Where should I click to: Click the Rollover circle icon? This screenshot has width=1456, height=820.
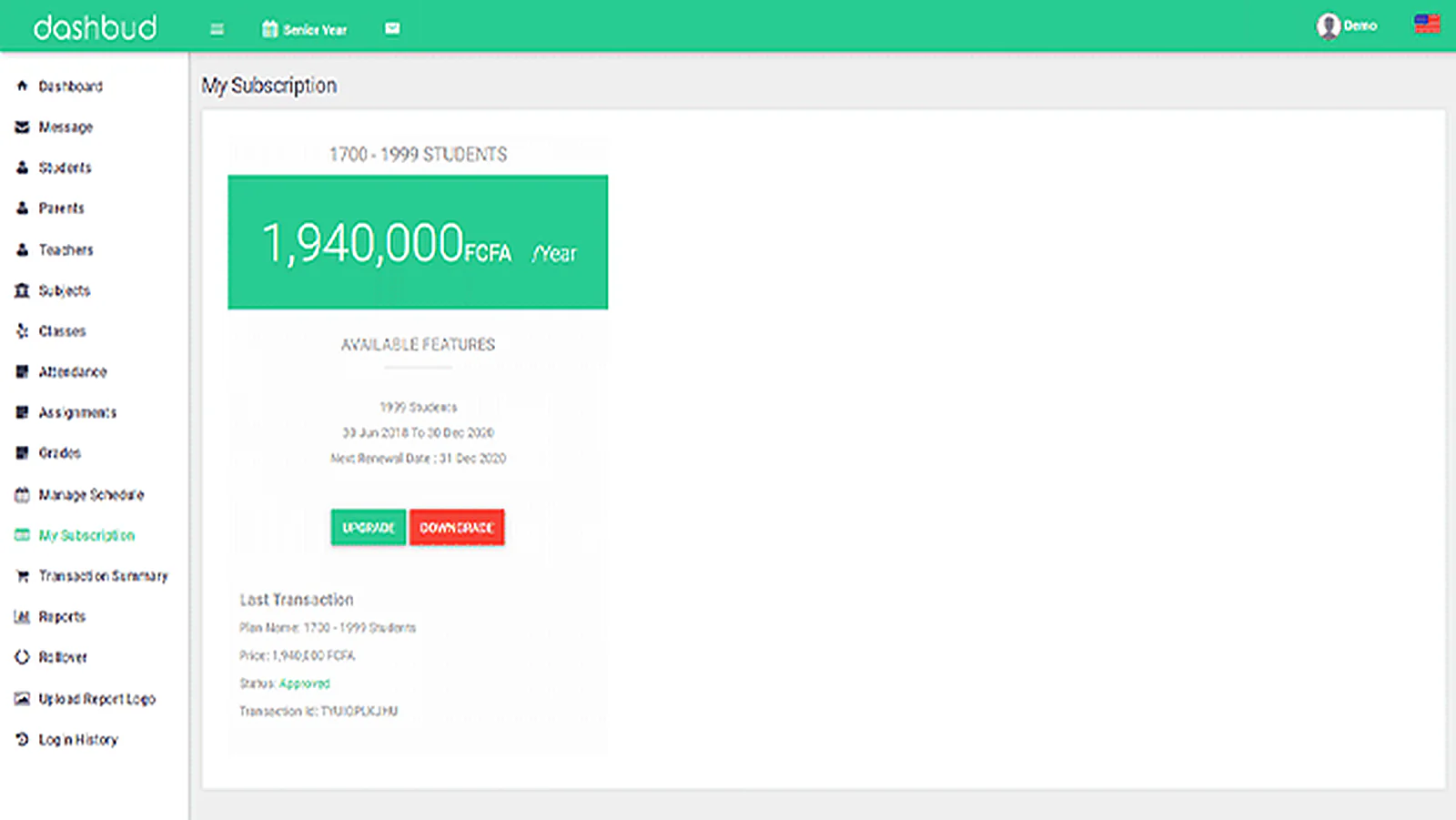pos(22,656)
